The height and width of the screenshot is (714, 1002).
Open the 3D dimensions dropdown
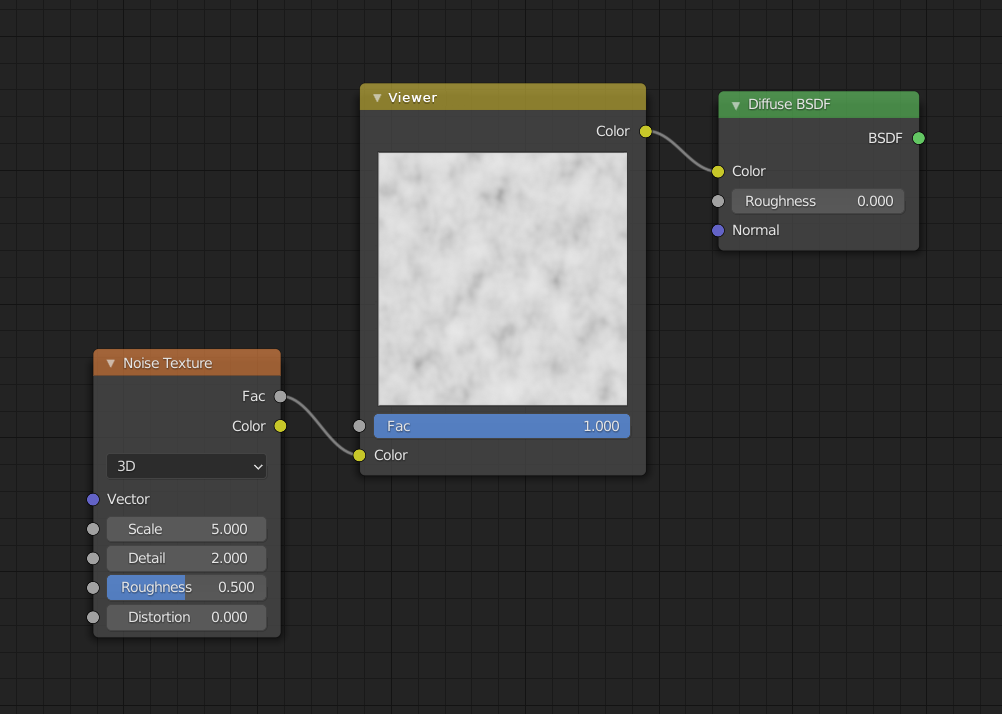[186, 466]
